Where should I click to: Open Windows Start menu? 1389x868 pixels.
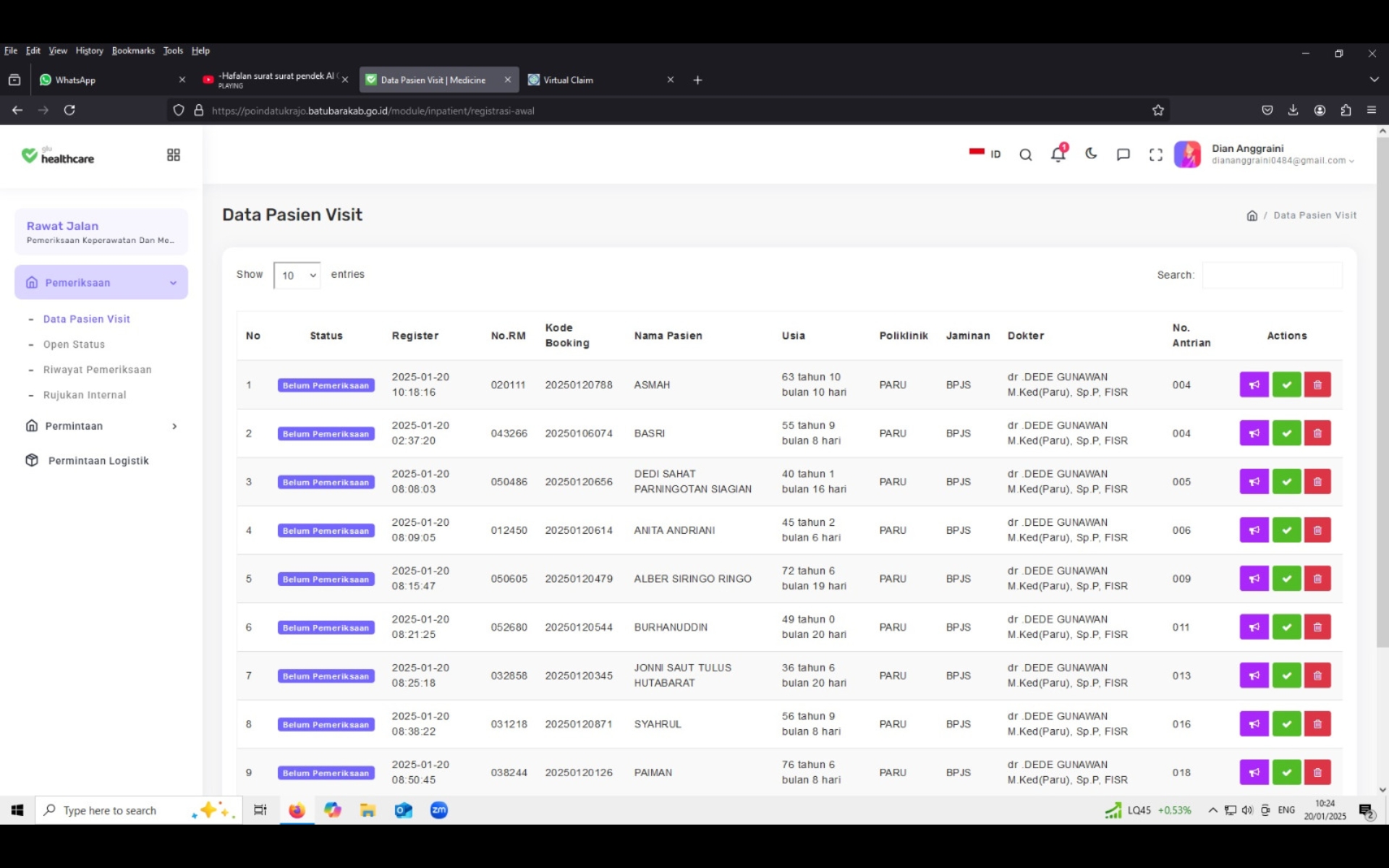coord(17,810)
